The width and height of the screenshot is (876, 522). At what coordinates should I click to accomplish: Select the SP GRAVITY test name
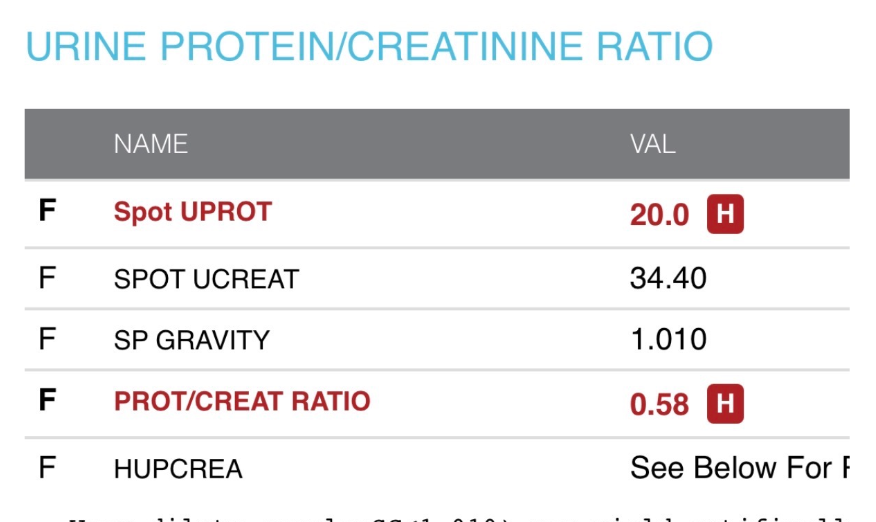[191, 340]
